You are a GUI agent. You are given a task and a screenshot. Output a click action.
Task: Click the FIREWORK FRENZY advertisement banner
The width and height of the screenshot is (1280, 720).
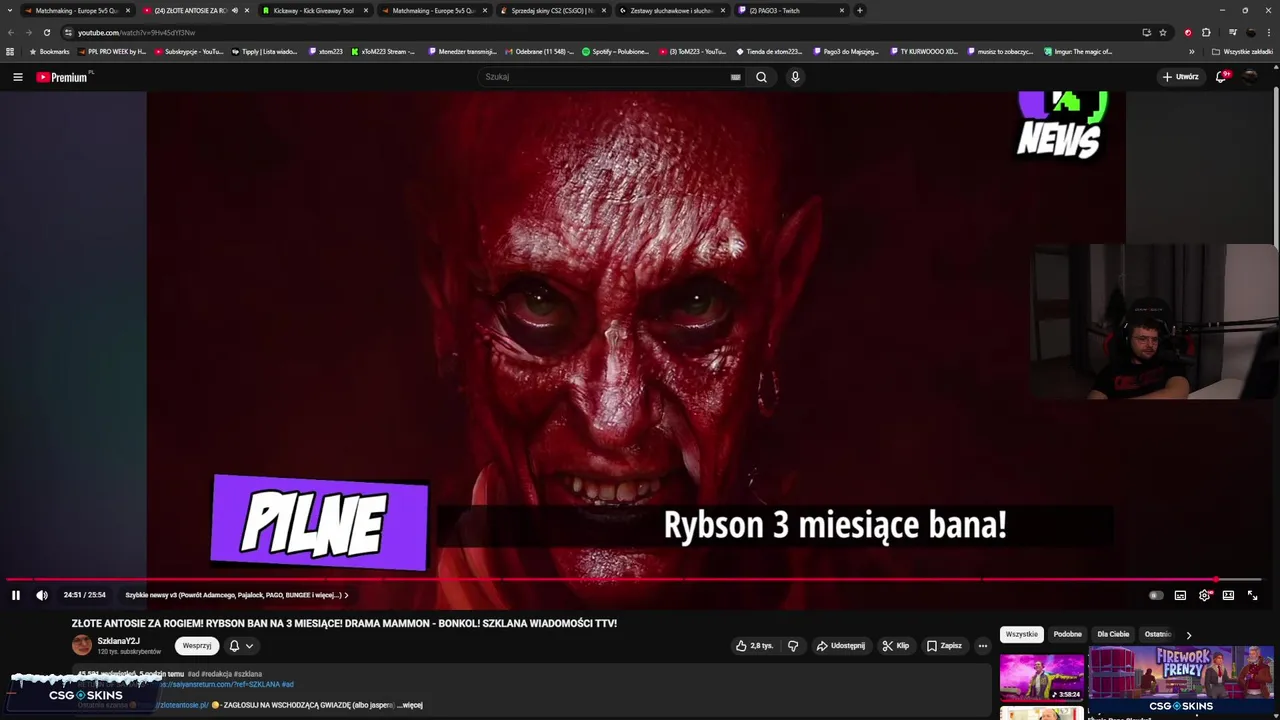pos(1181,680)
